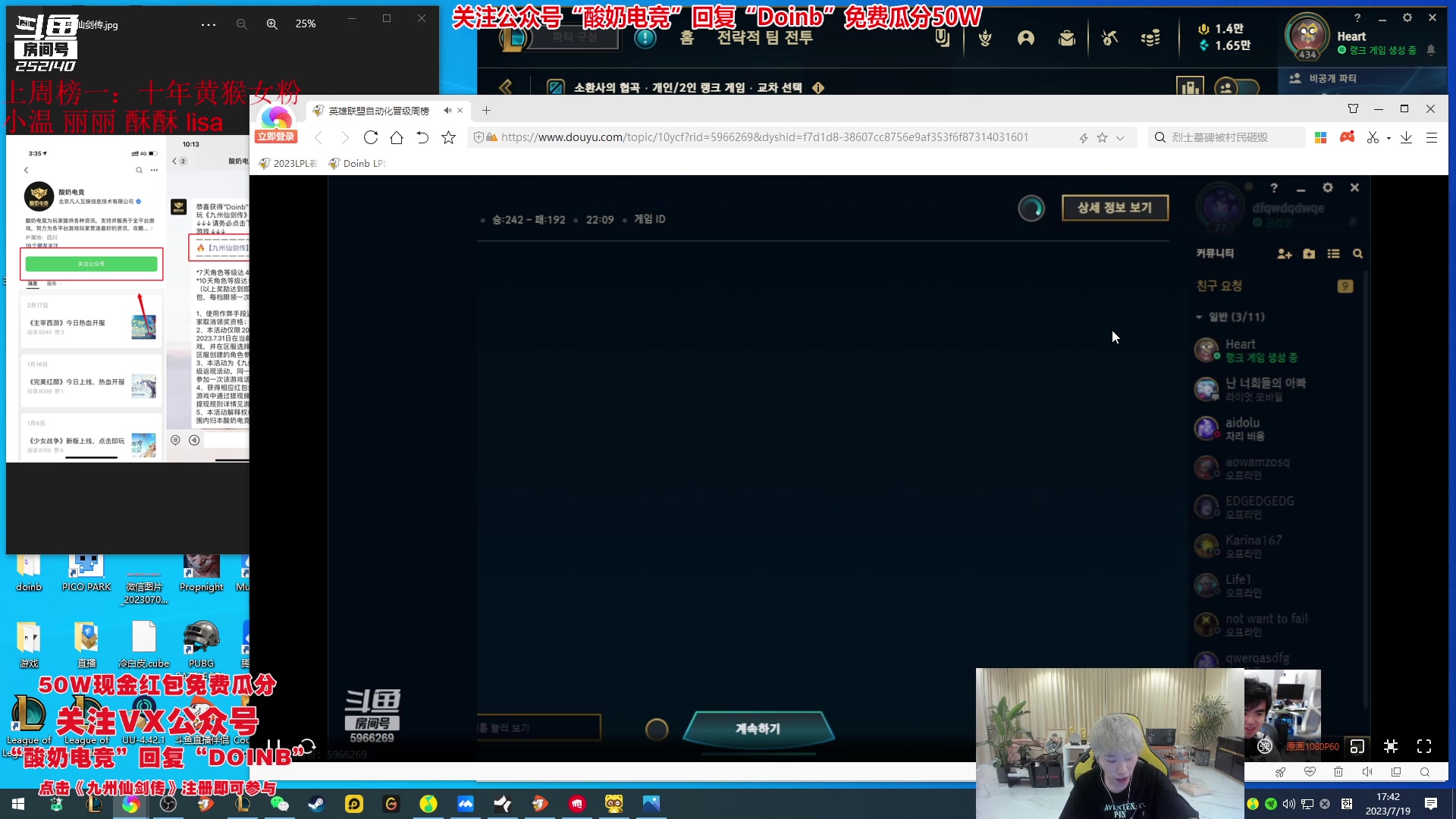Open the image viewer three-dots menu
This screenshot has height=819, width=1456.
tap(209, 24)
